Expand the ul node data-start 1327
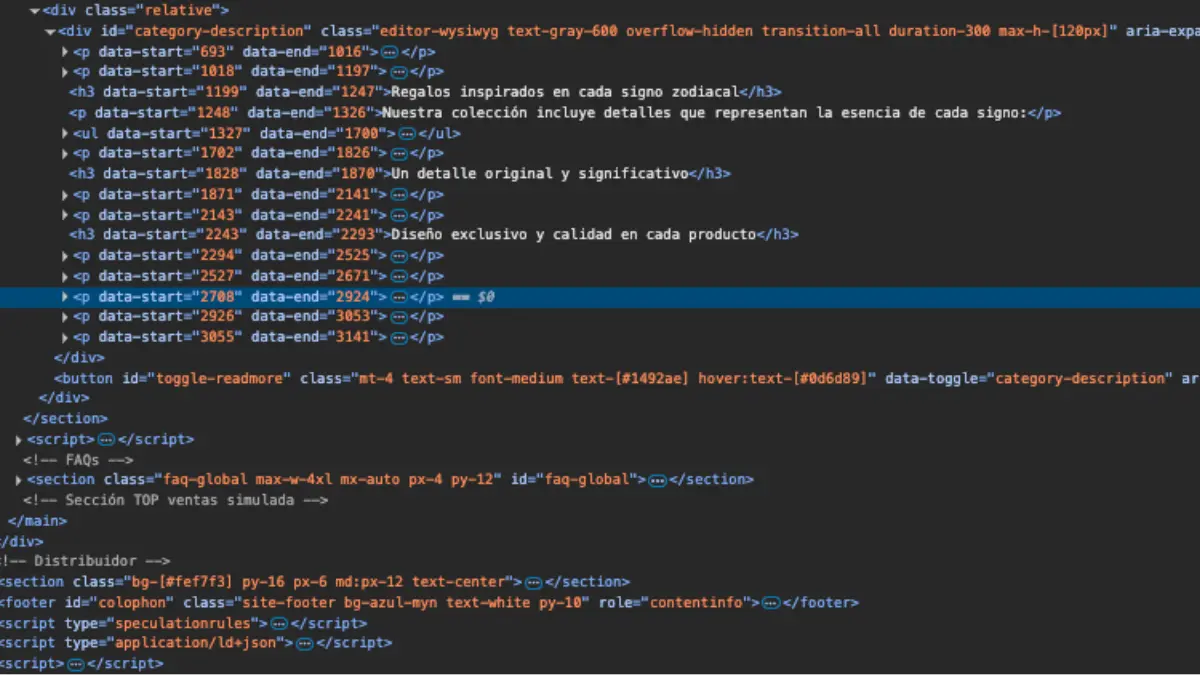The width and height of the screenshot is (1200, 675). coord(65,133)
